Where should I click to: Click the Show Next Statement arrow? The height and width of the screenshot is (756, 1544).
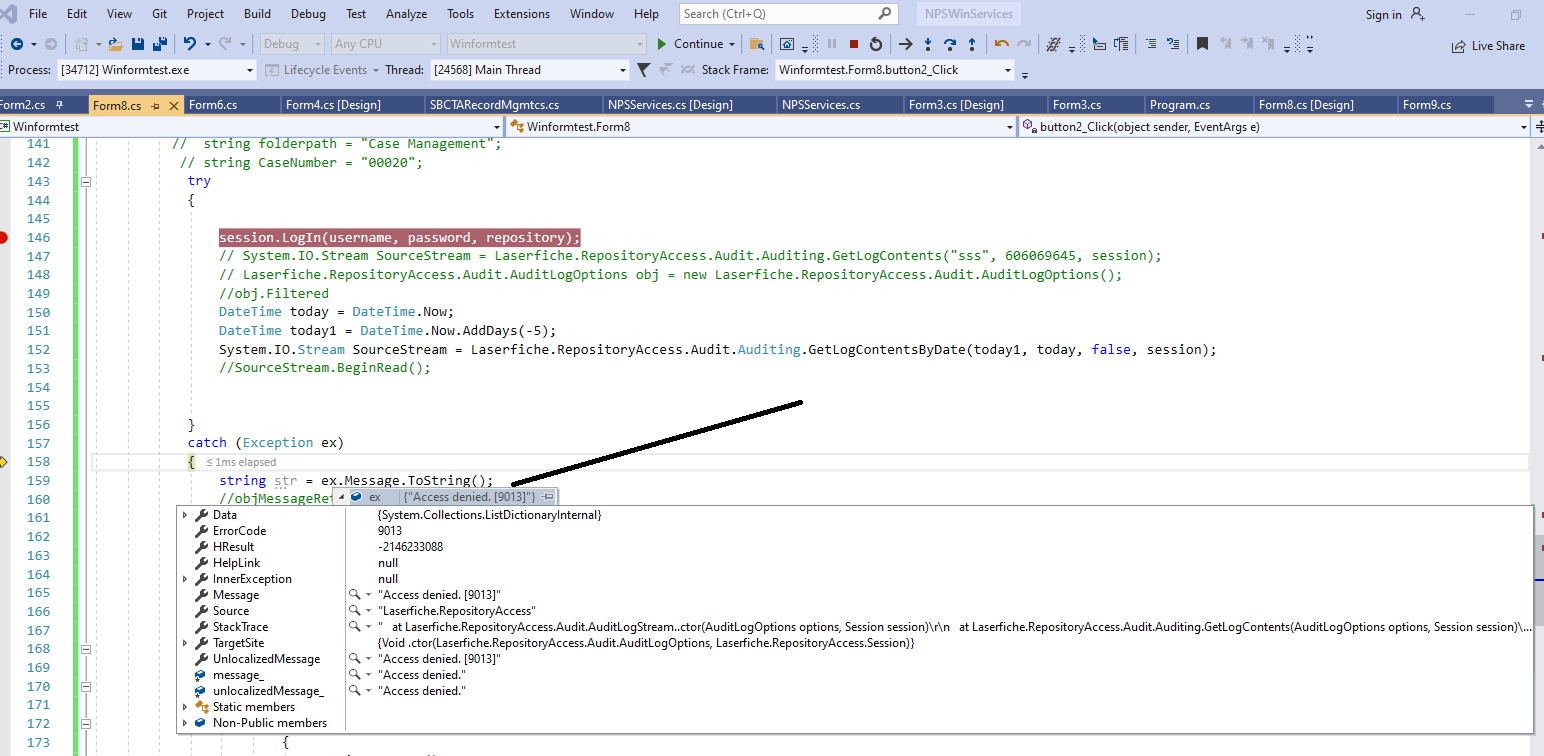(905, 44)
